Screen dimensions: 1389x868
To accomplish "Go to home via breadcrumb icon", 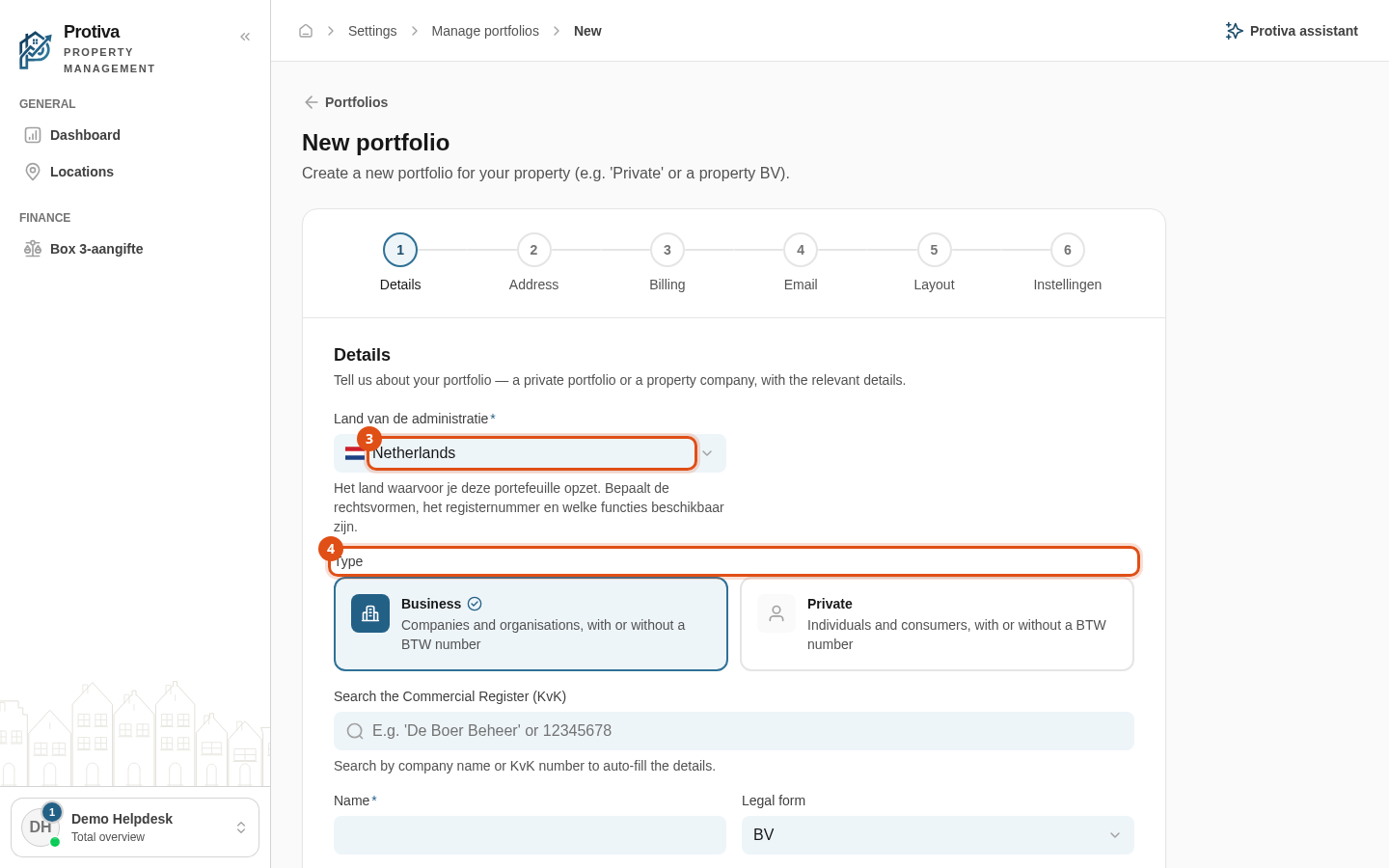I will (x=306, y=31).
